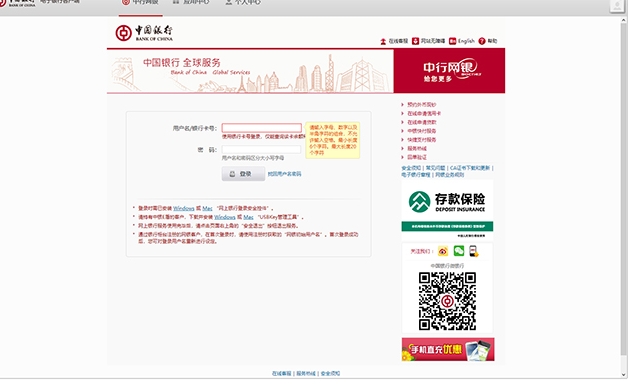
Task: Click the Bank of China page logo
Action: [144, 33]
